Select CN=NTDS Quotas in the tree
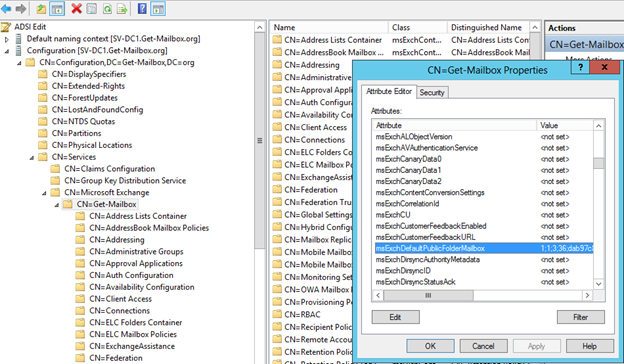Image resolution: width=624 pixels, height=364 pixels. 83,122
